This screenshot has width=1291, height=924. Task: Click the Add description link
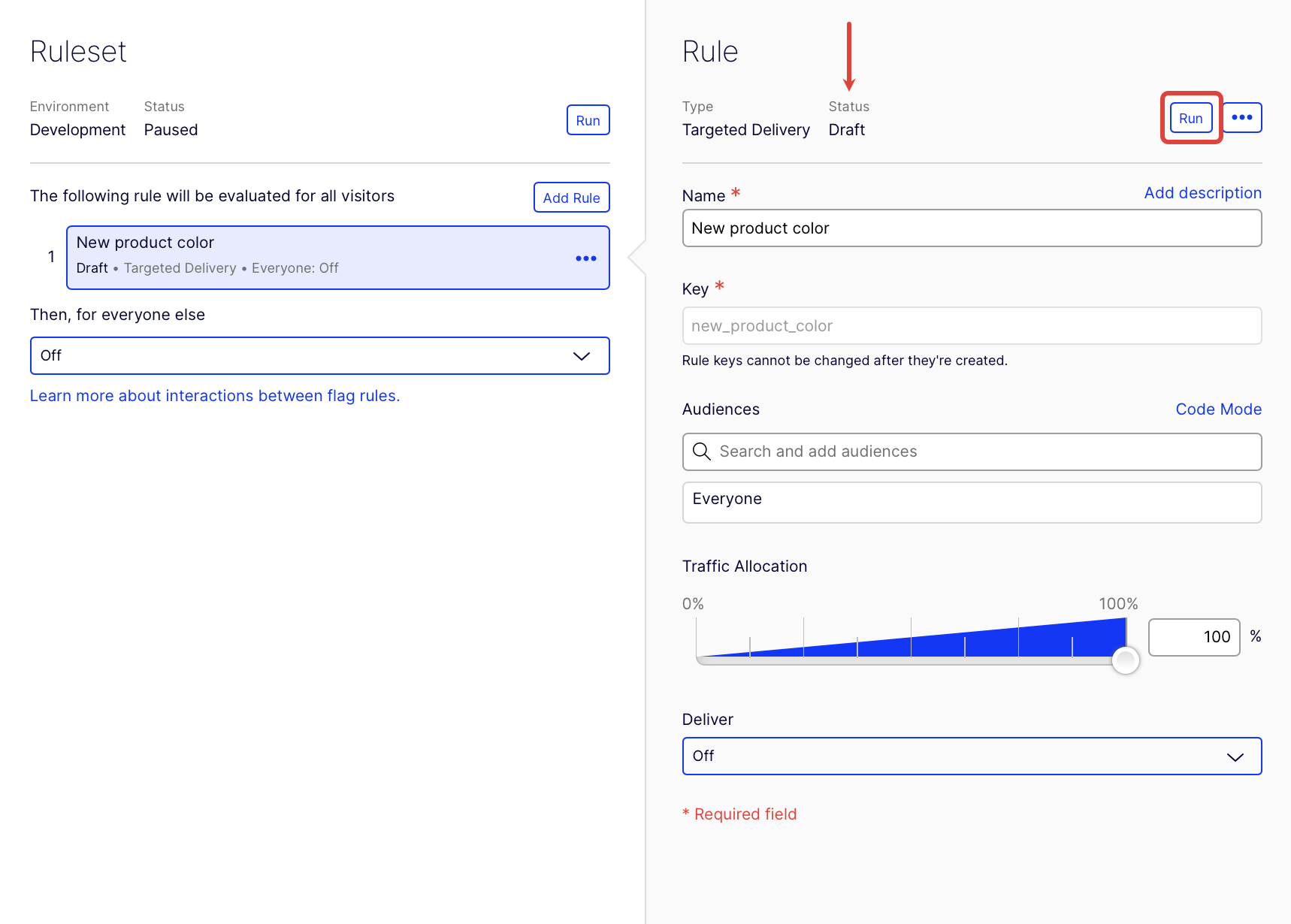tap(1202, 193)
